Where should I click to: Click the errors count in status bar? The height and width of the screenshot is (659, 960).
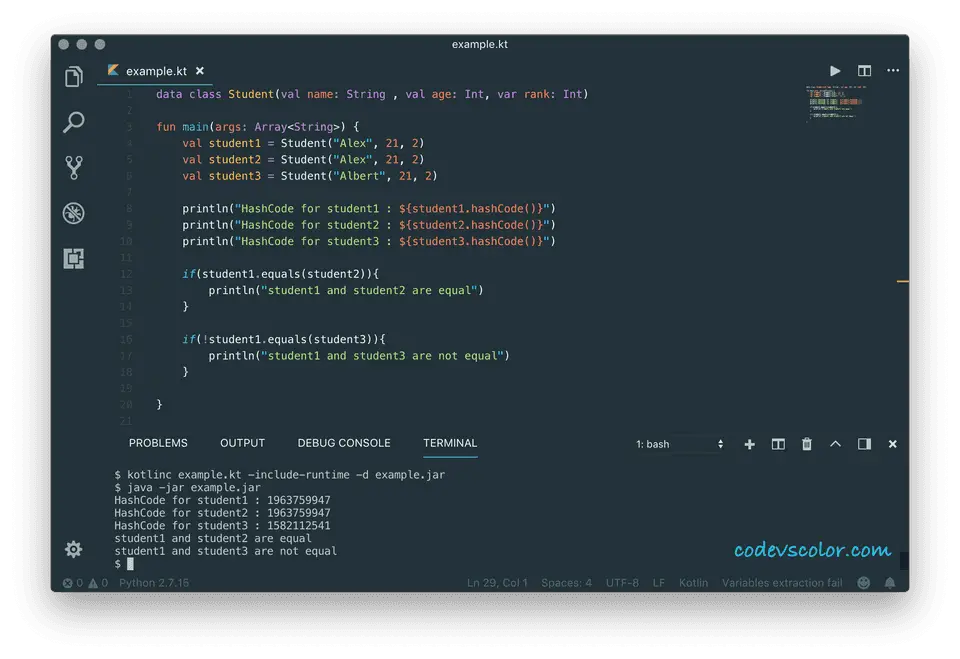[72, 583]
